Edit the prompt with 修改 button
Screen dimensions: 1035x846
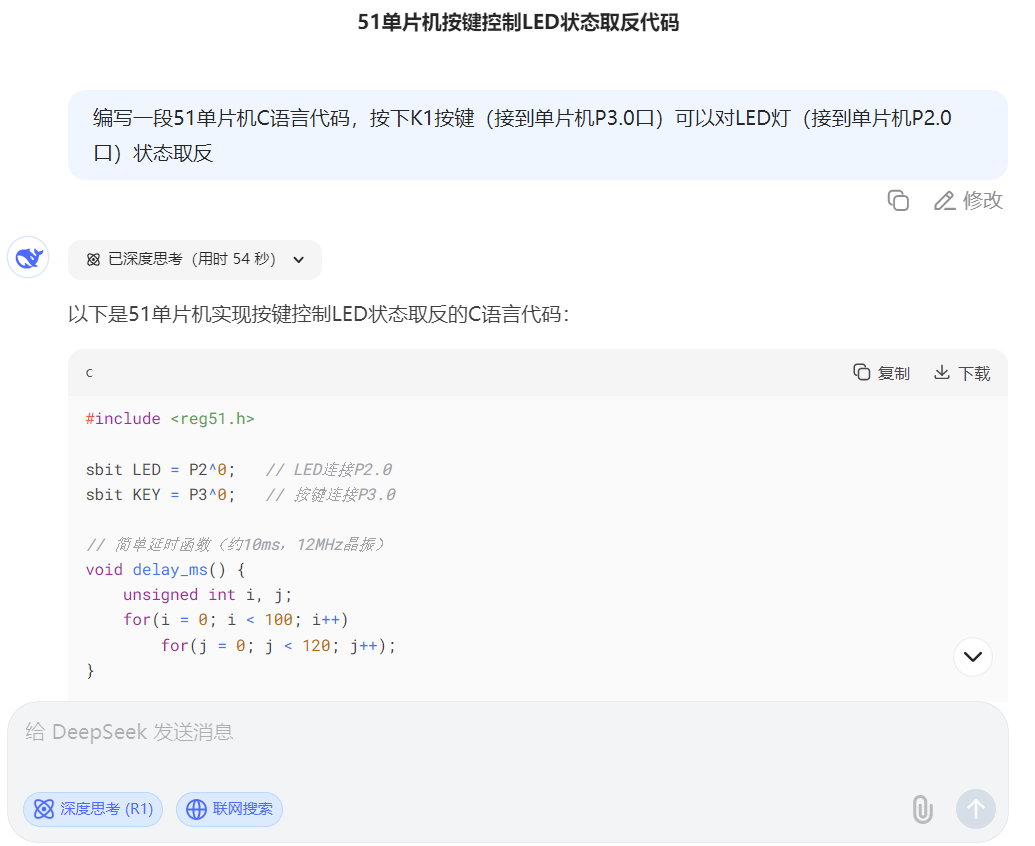968,201
